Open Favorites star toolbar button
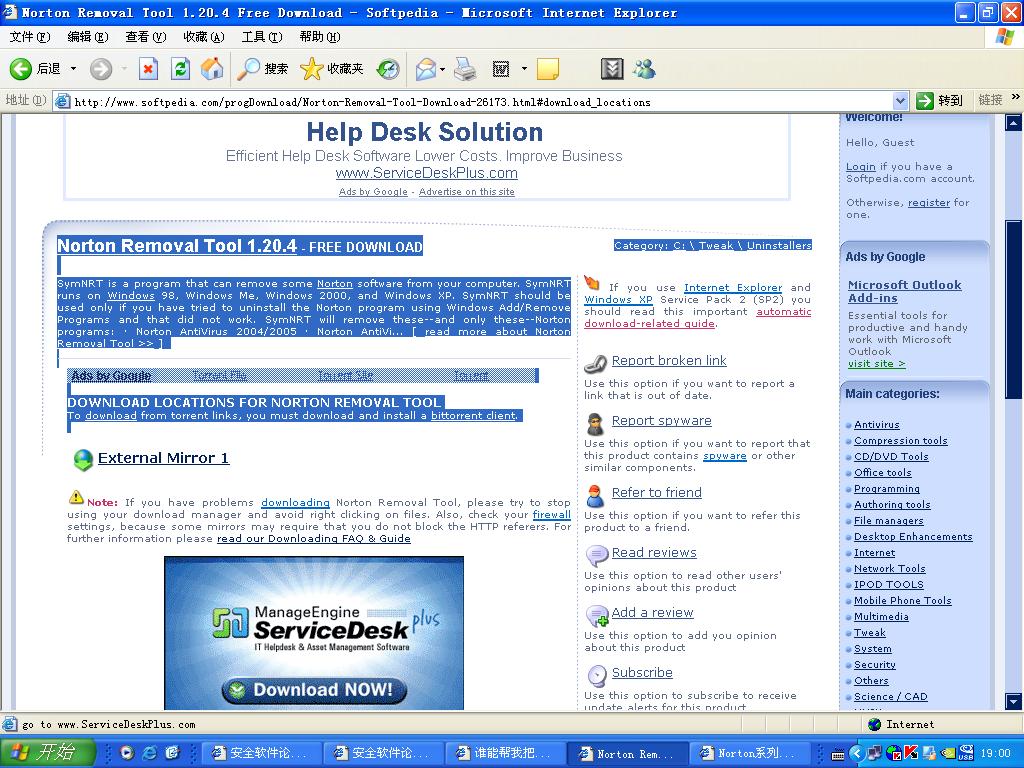Image resolution: width=1024 pixels, height=768 pixels. tap(332, 69)
